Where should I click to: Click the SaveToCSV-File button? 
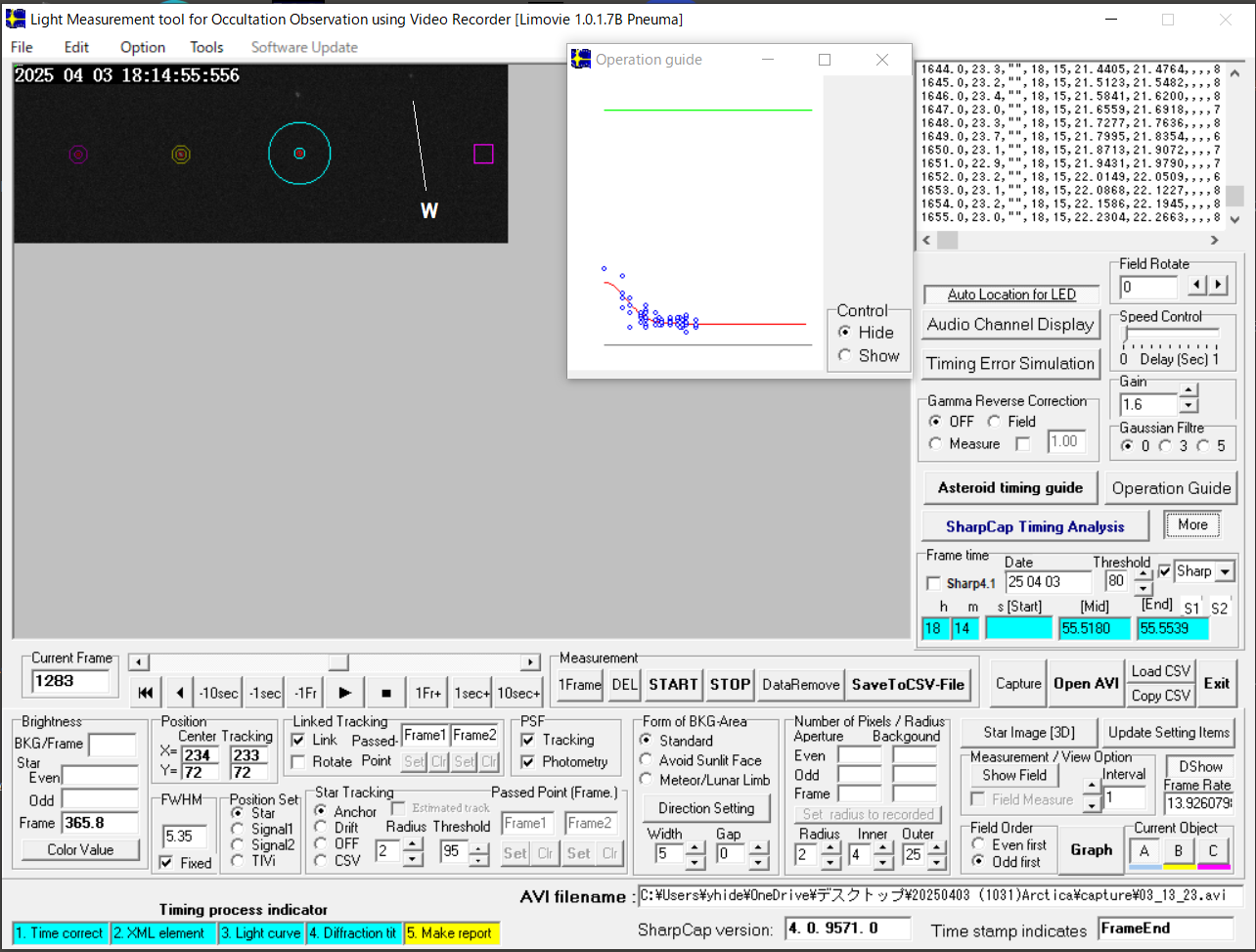pos(909,684)
